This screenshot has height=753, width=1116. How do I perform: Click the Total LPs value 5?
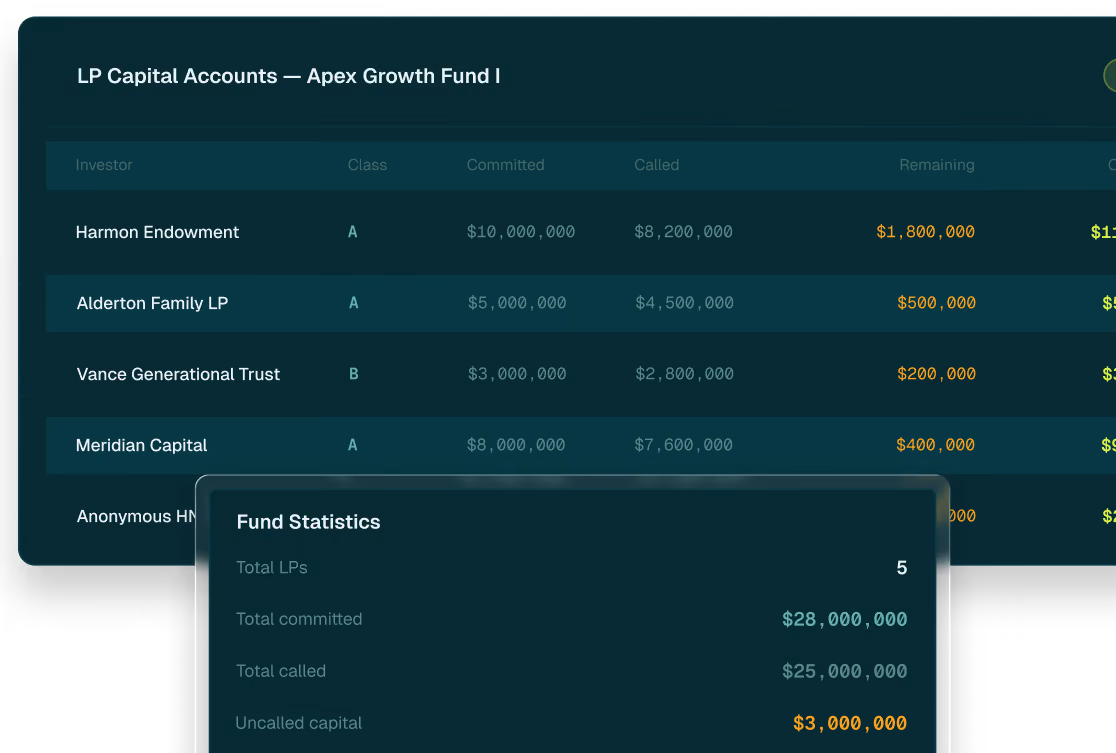click(x=902, y=568)
